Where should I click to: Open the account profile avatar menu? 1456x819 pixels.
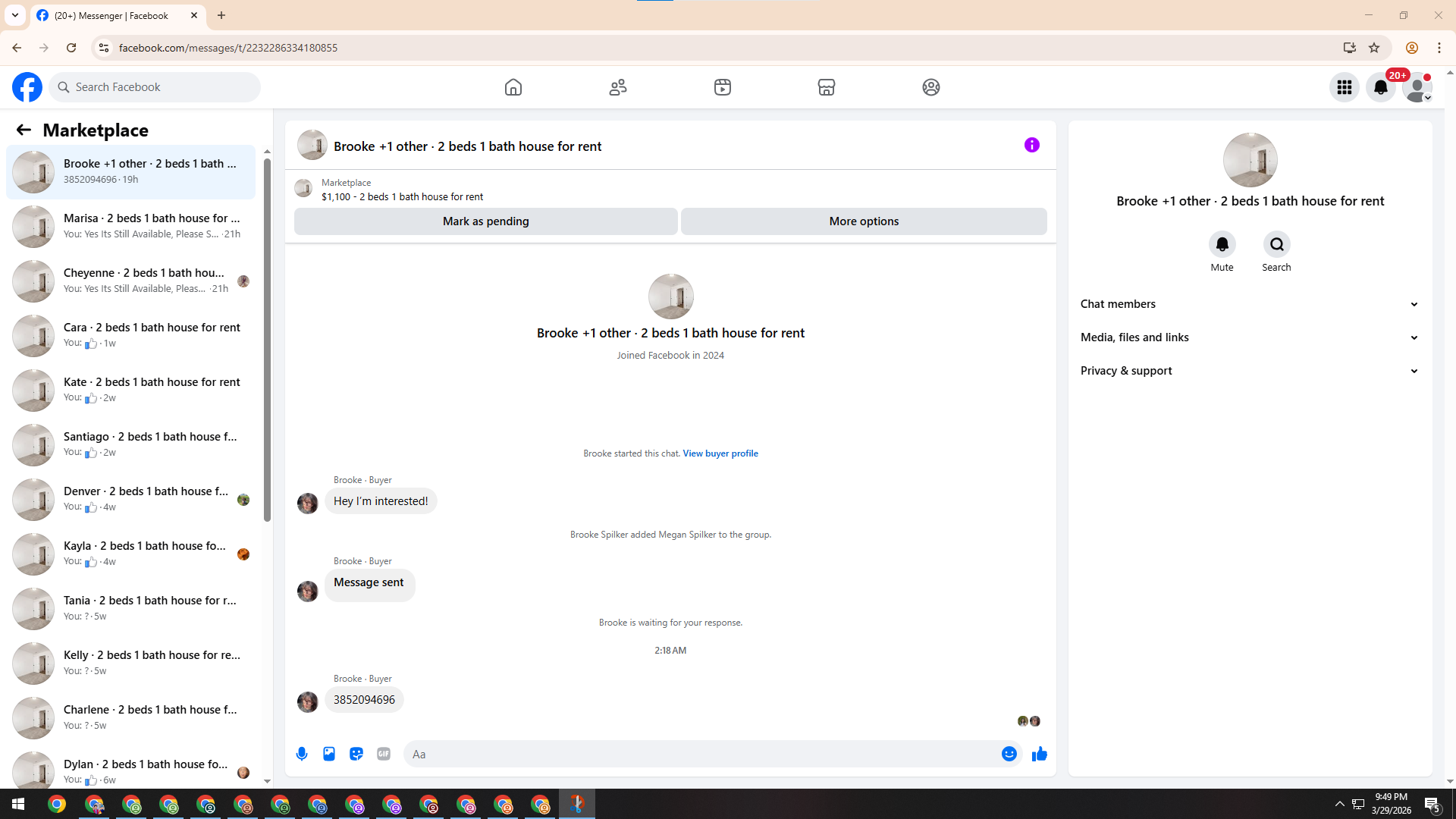[x=1417, y=87]
